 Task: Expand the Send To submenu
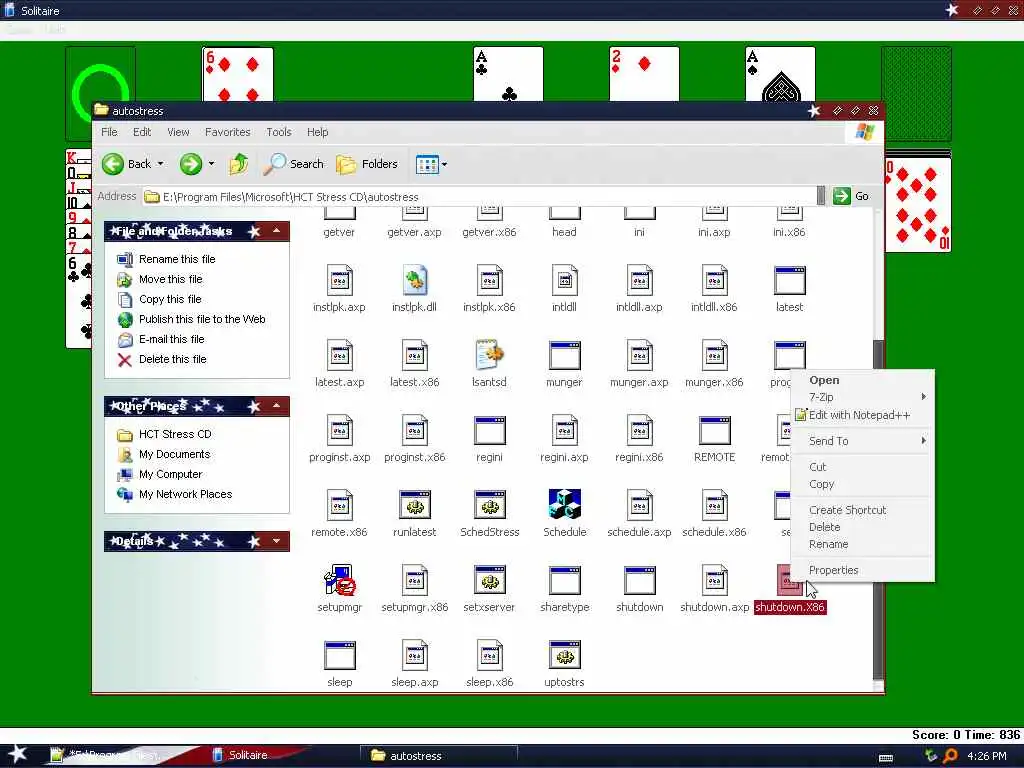[x=862, y=441]
